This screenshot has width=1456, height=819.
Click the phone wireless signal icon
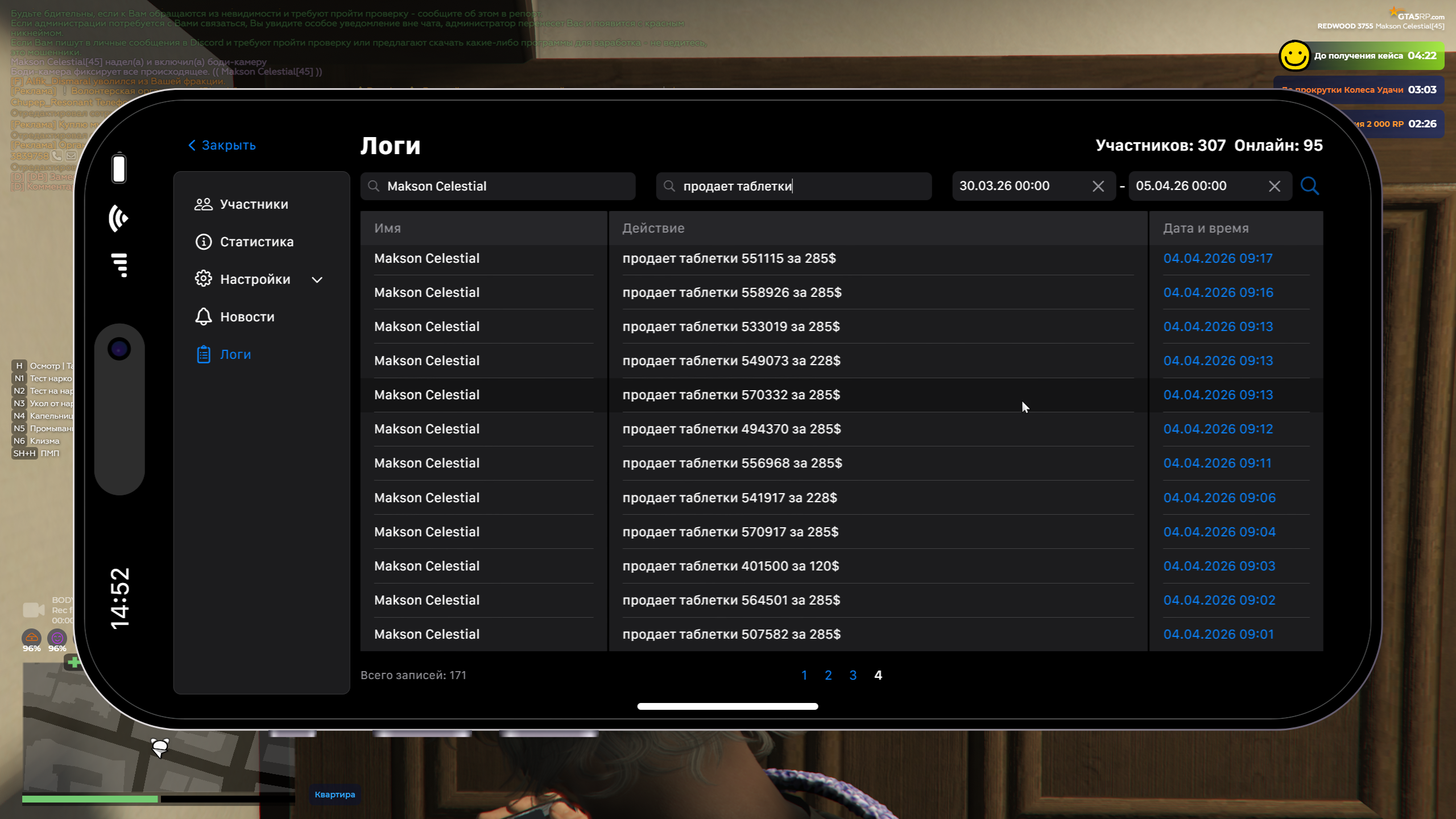click(x=118, y=218)
